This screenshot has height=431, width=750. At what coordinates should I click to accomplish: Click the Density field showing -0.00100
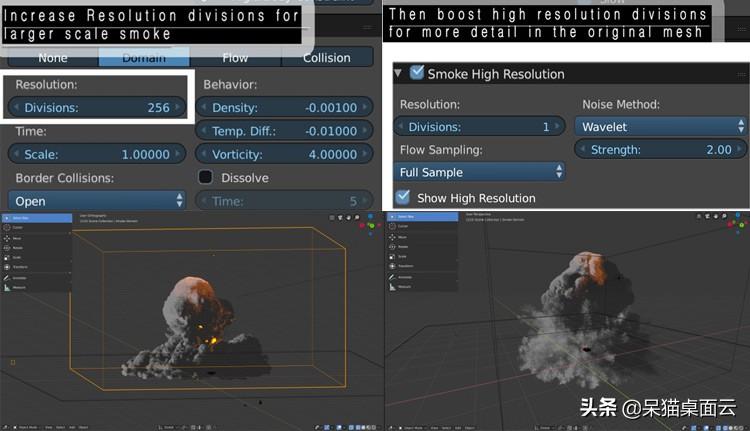pyautogui.click(x=284, y=107)
